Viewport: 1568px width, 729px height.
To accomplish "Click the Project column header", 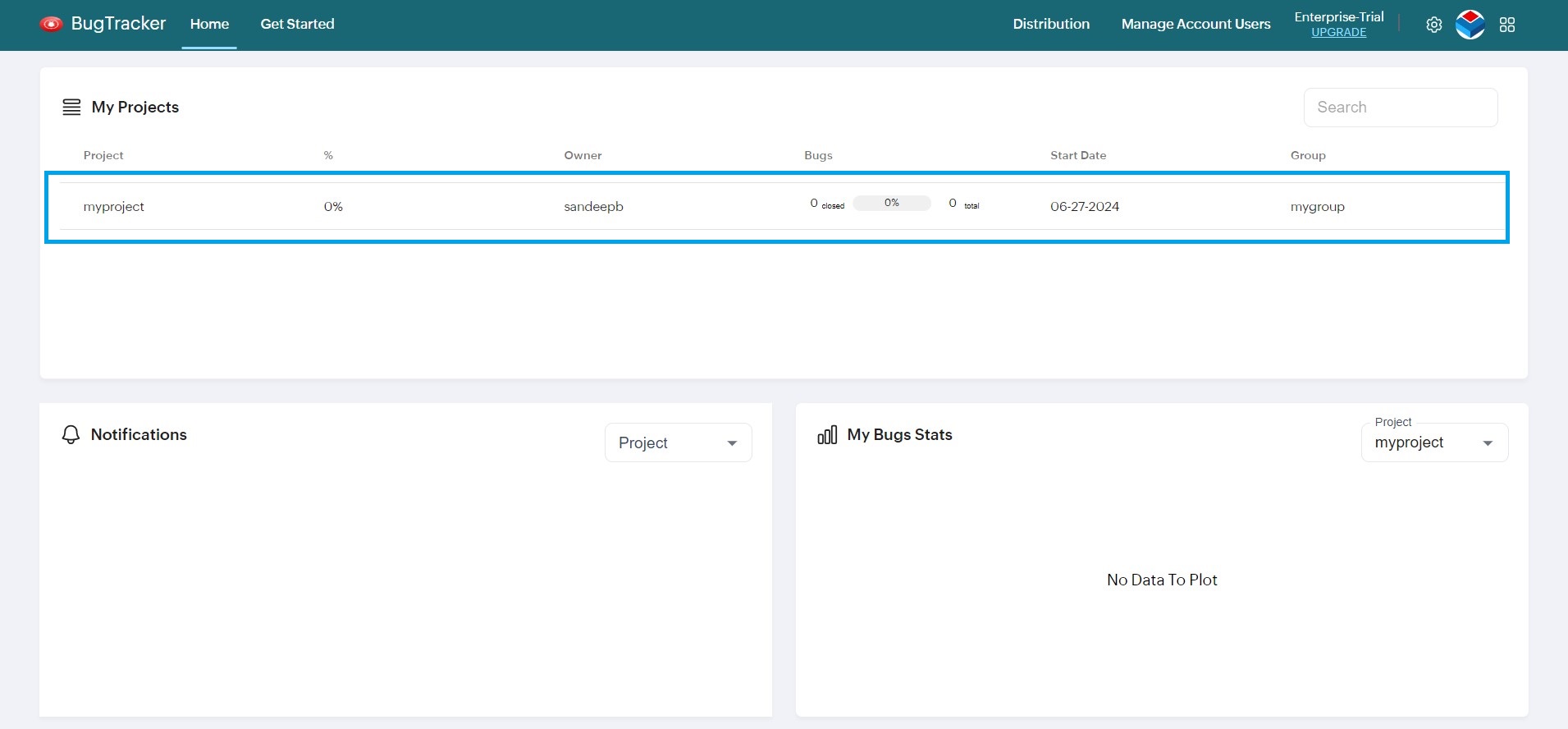I will point(103,155).
